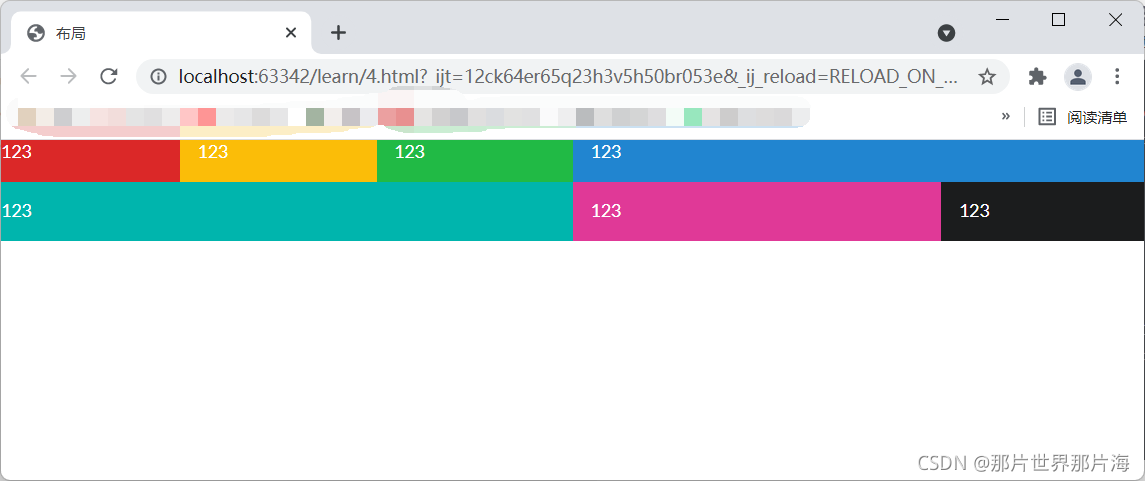Screen dimensions: 1145x481
Task: Open the tab search dropdown arrow
Action: [946, 33]
